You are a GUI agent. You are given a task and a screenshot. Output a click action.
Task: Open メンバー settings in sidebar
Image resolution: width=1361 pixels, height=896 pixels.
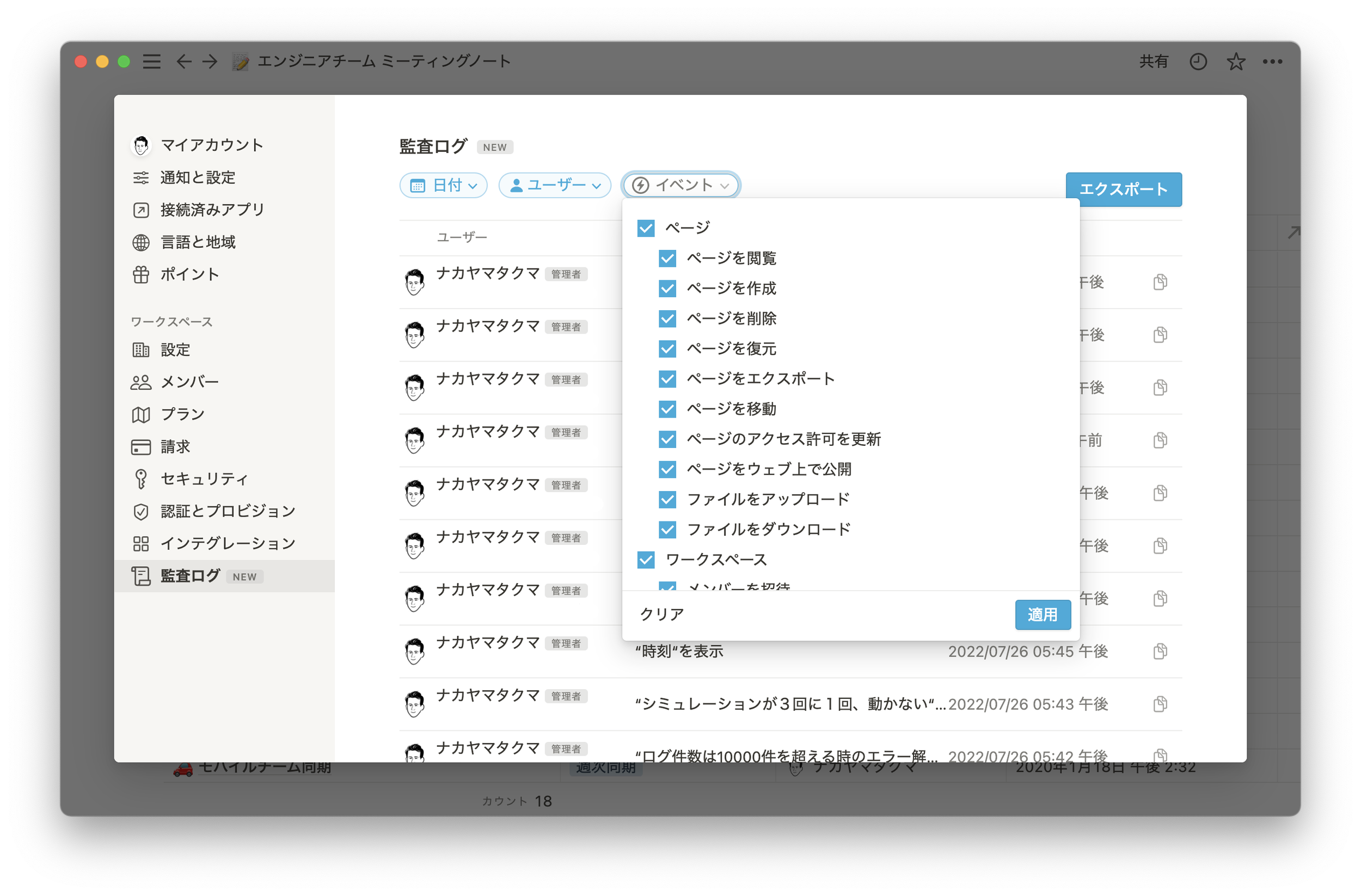pyautogui.click(x=189, y=382)
